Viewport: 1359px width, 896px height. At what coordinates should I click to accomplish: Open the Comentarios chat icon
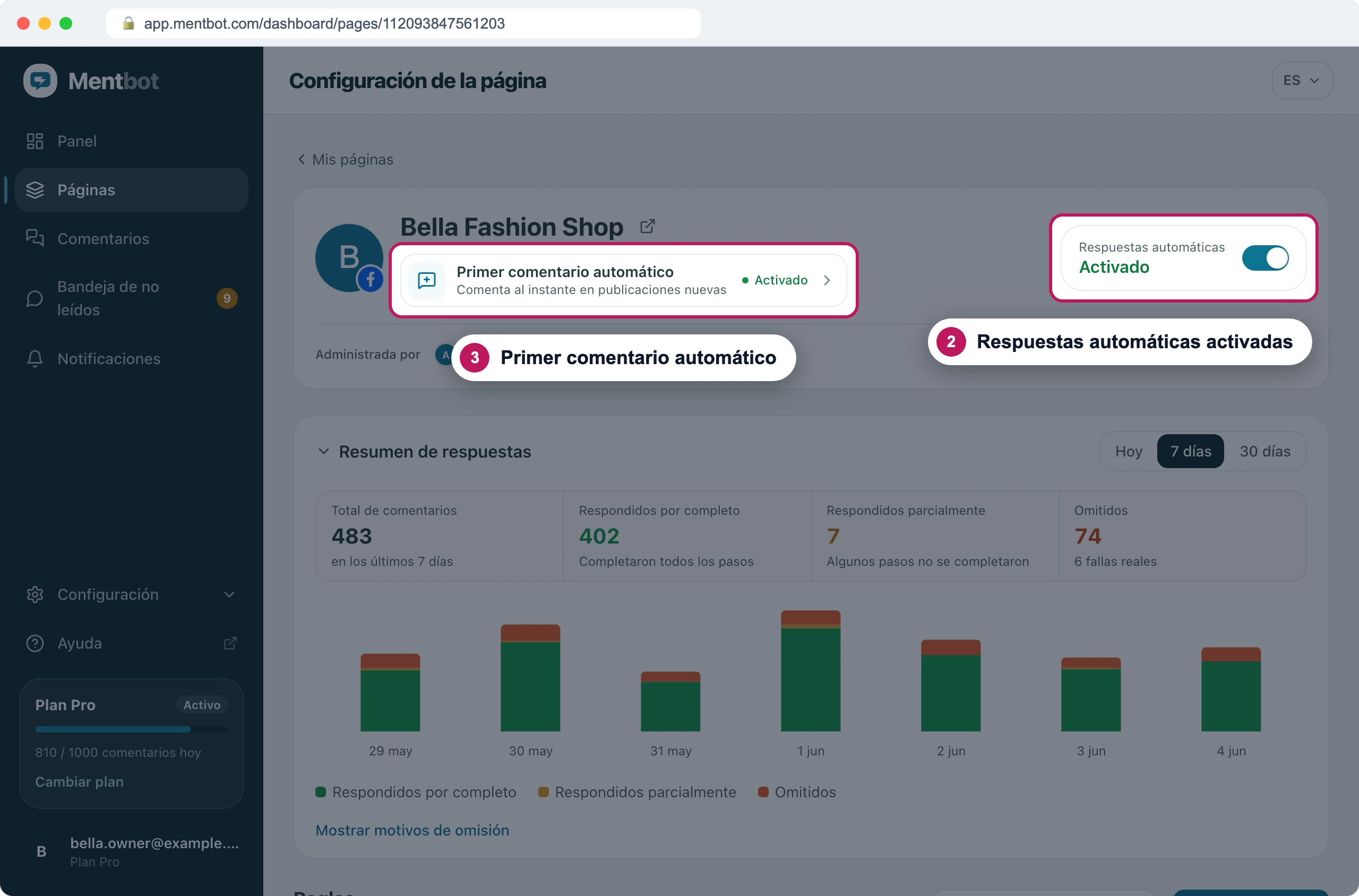click(x=35, y=238)
